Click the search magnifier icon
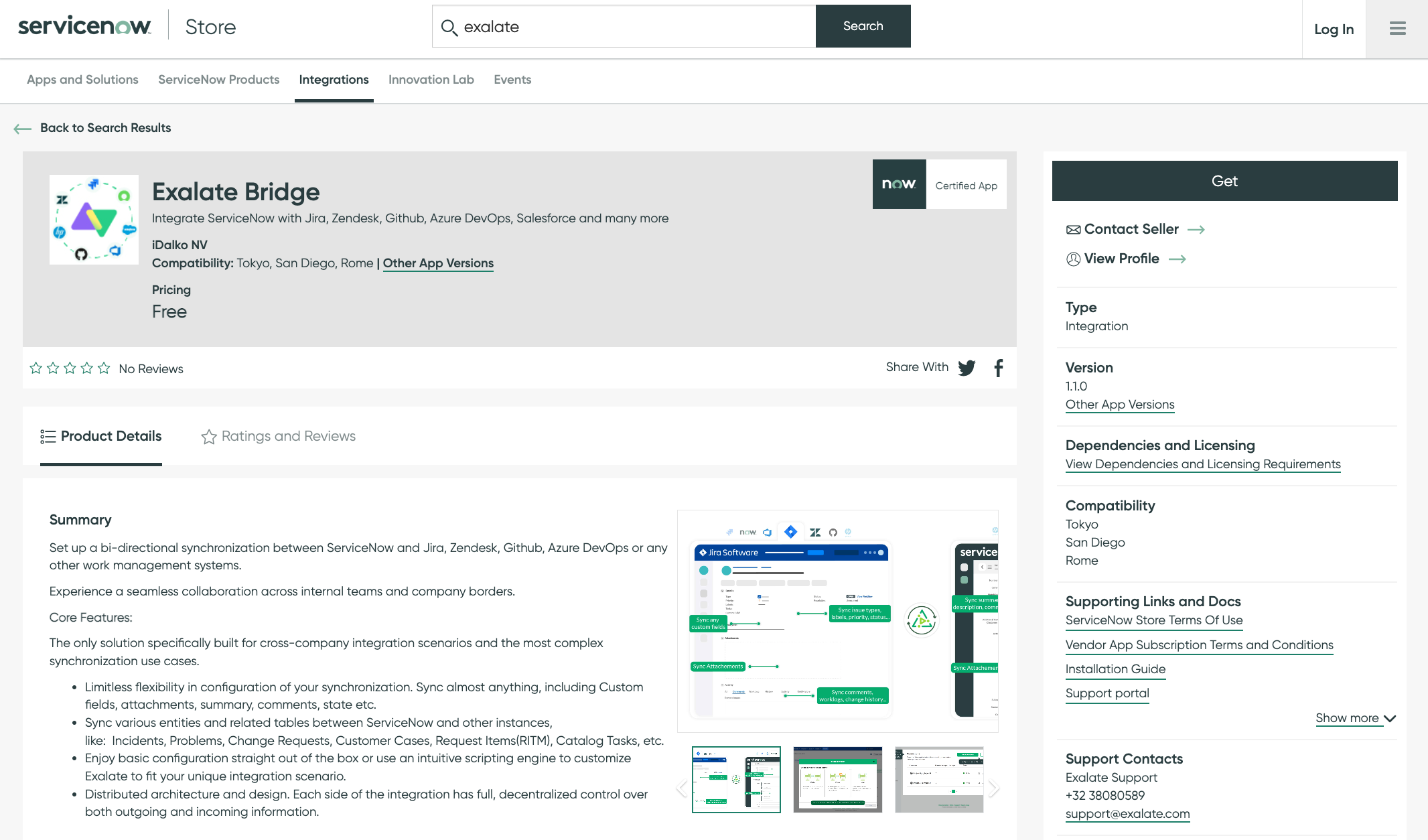Image resolution: width=1428 pixels, height=840 pixels. click(449, 27)
